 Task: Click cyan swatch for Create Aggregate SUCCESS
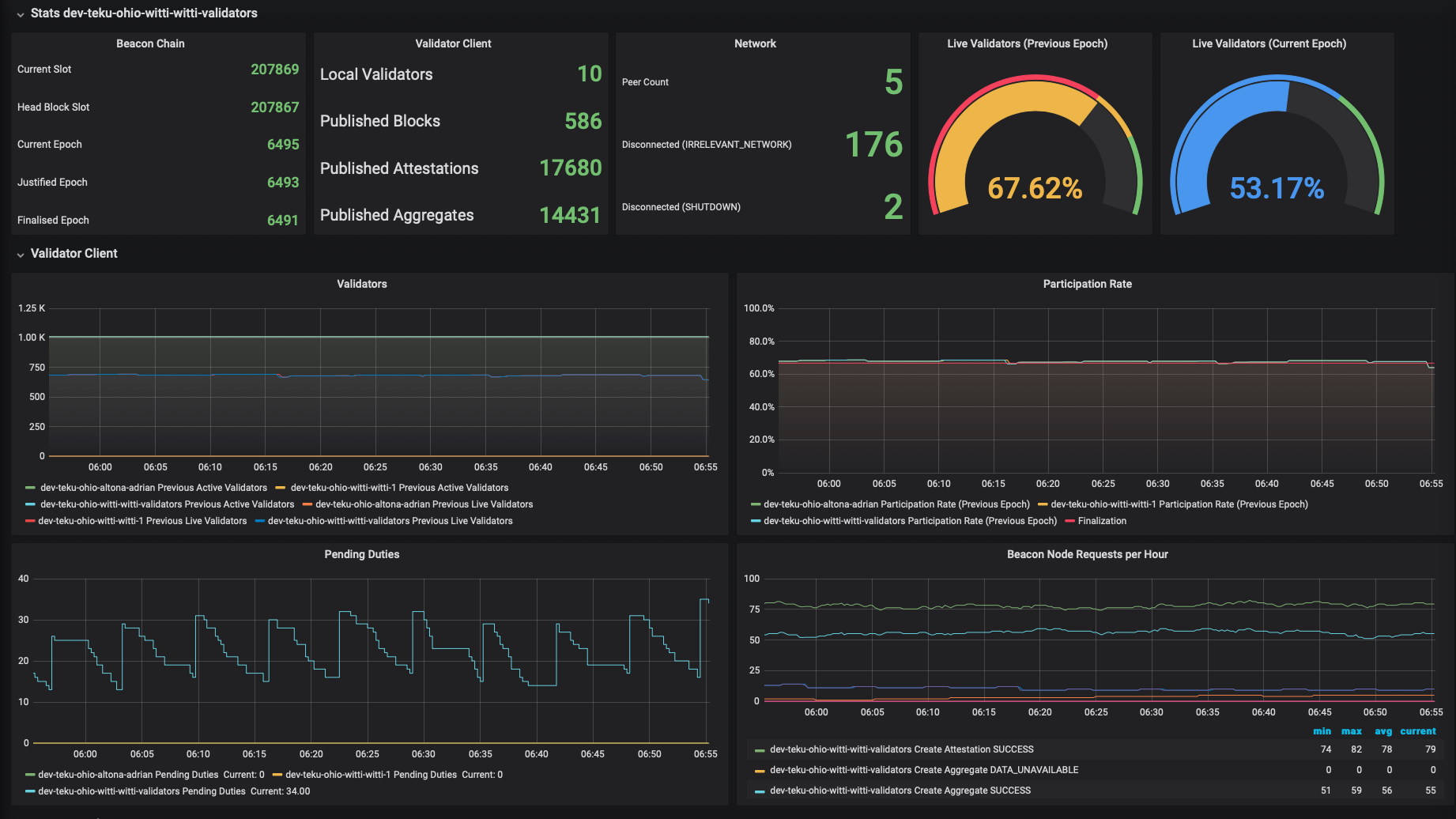click(x=760, y=791)
